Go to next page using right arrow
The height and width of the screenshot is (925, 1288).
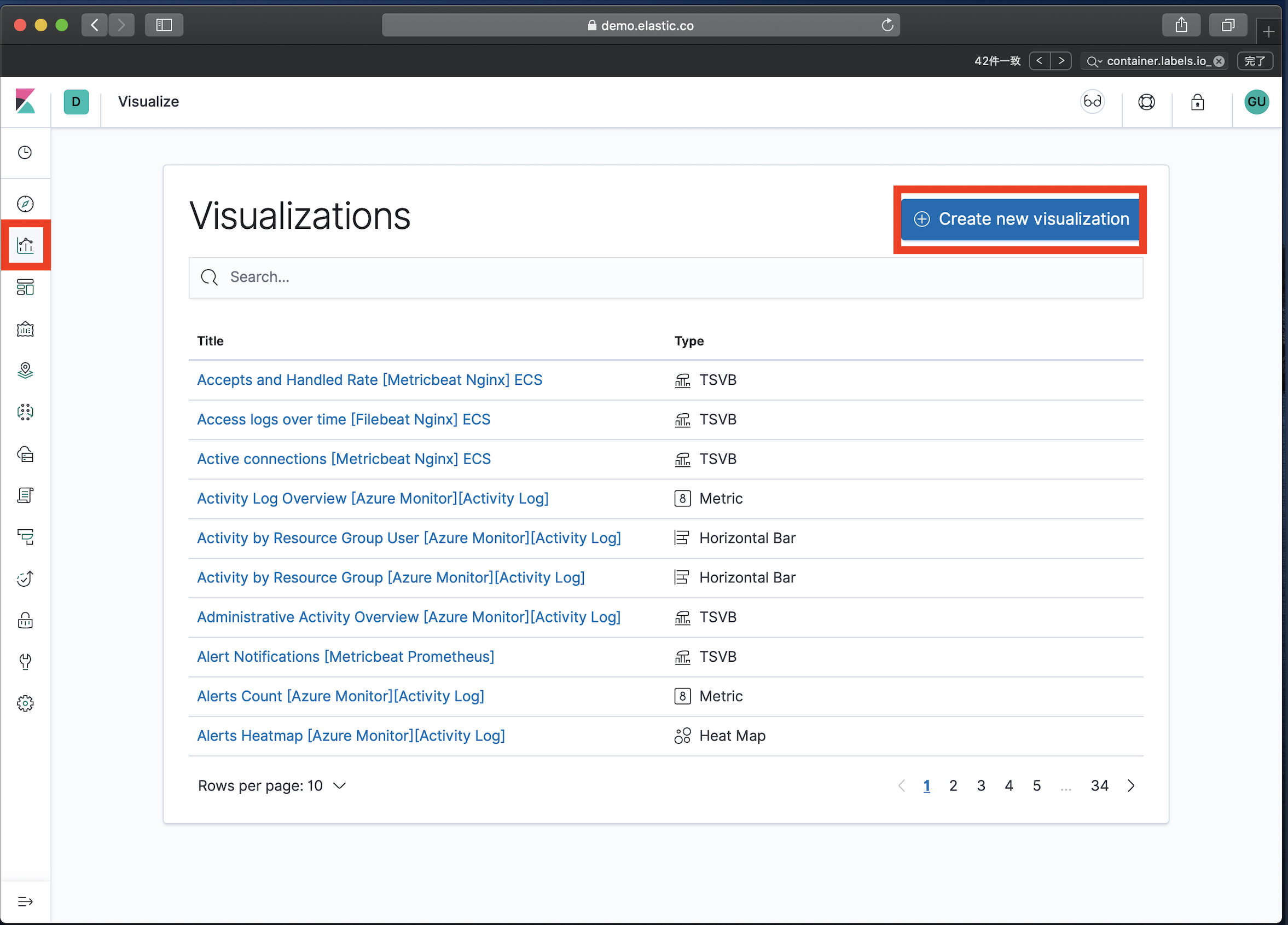pos(1130,786)
